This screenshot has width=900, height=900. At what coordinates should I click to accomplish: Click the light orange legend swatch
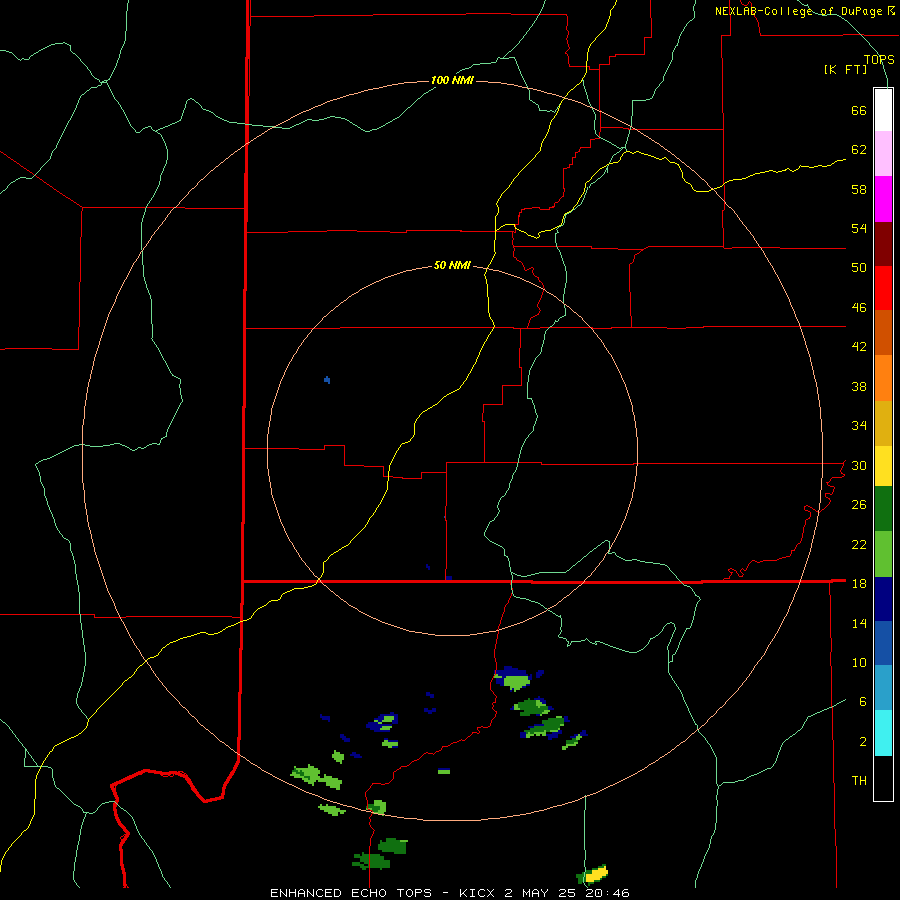[x=883, y=378]
